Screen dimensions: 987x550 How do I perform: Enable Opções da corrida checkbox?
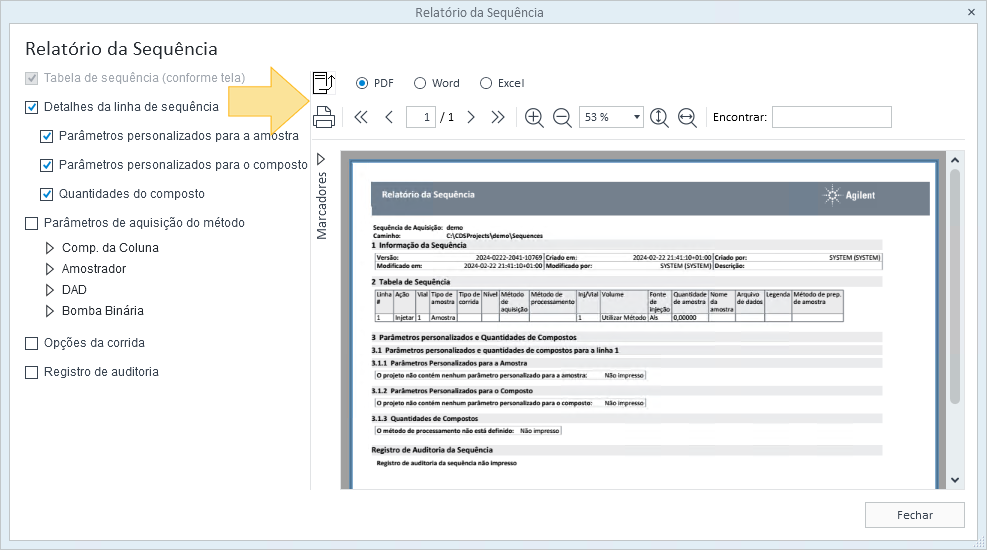point(31,343)
